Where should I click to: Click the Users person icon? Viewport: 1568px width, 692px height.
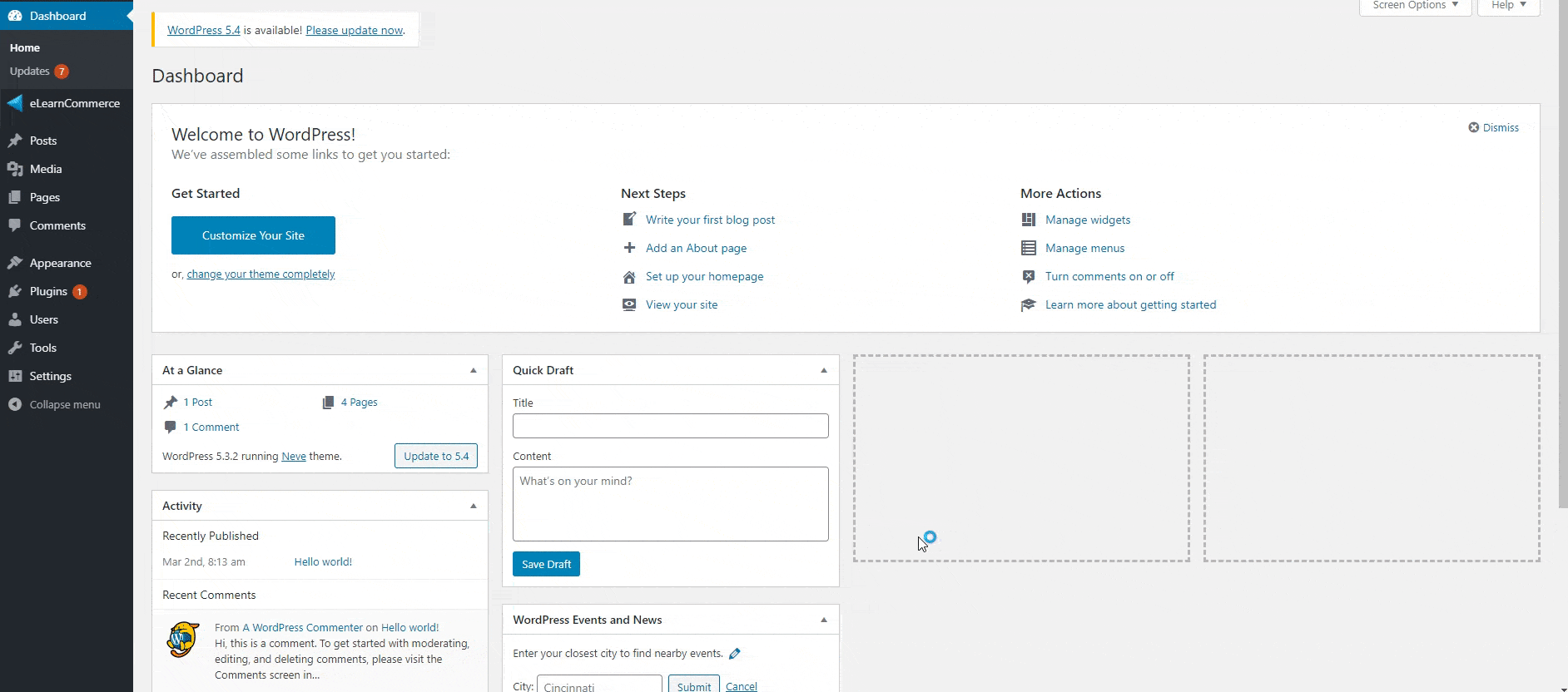15,319
